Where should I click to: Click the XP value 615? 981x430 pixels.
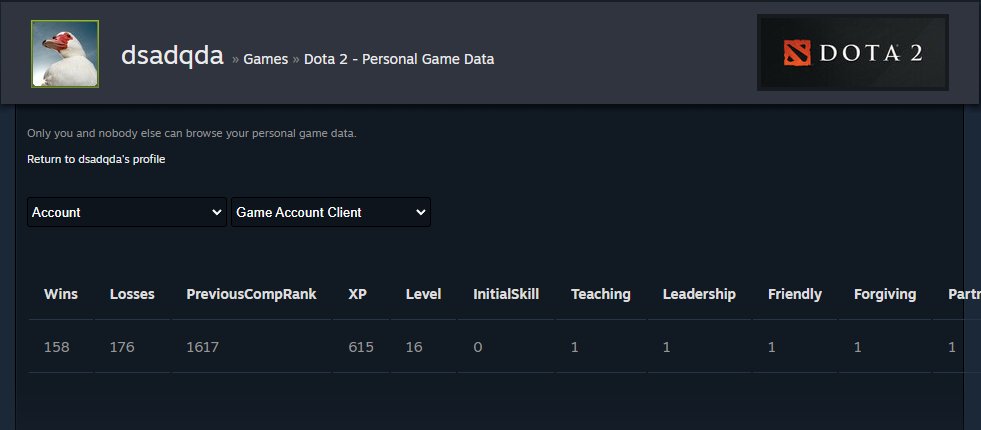(361, 347)
